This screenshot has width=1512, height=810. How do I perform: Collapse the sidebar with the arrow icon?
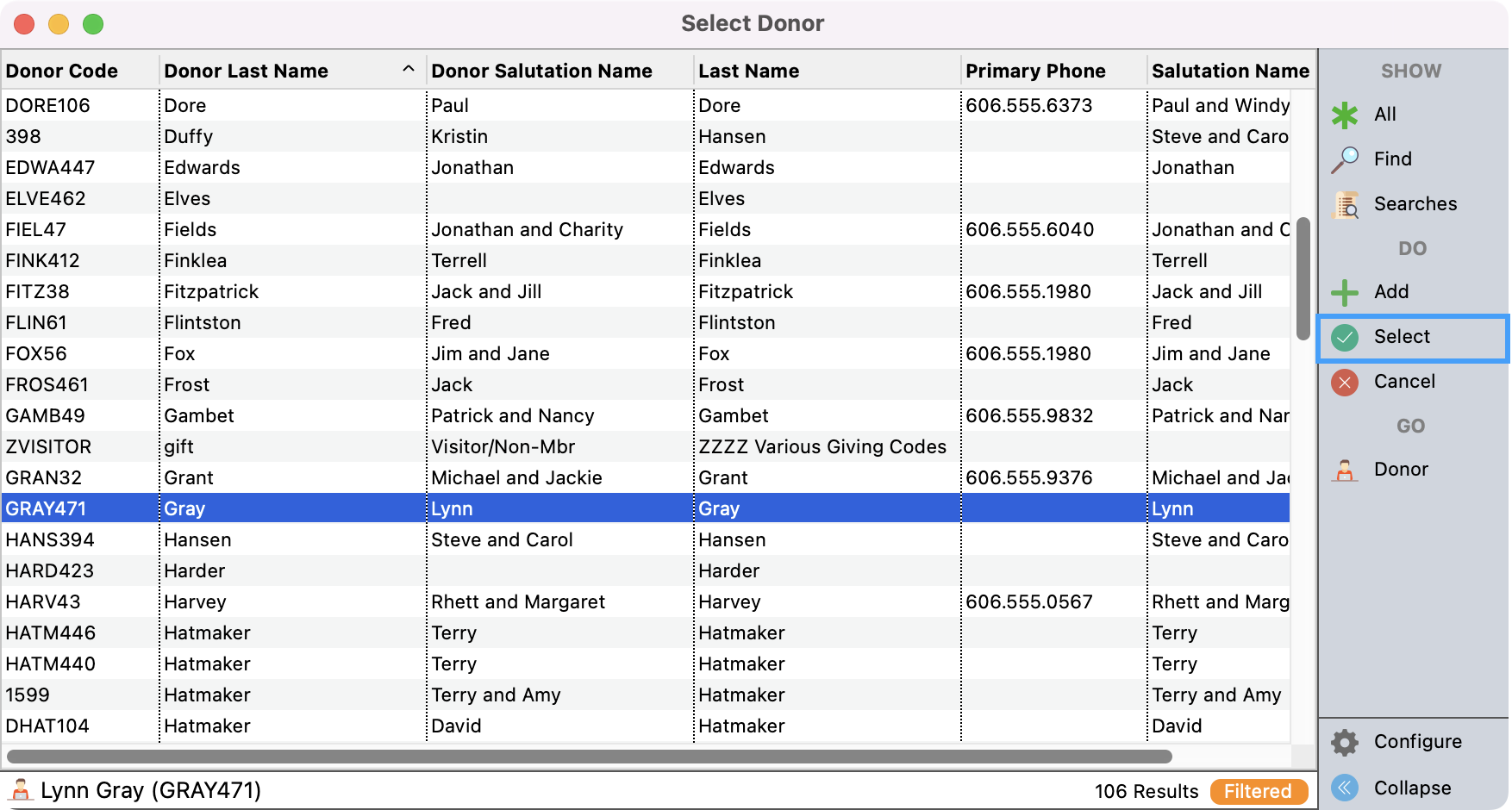click(x=1344, y=788)
